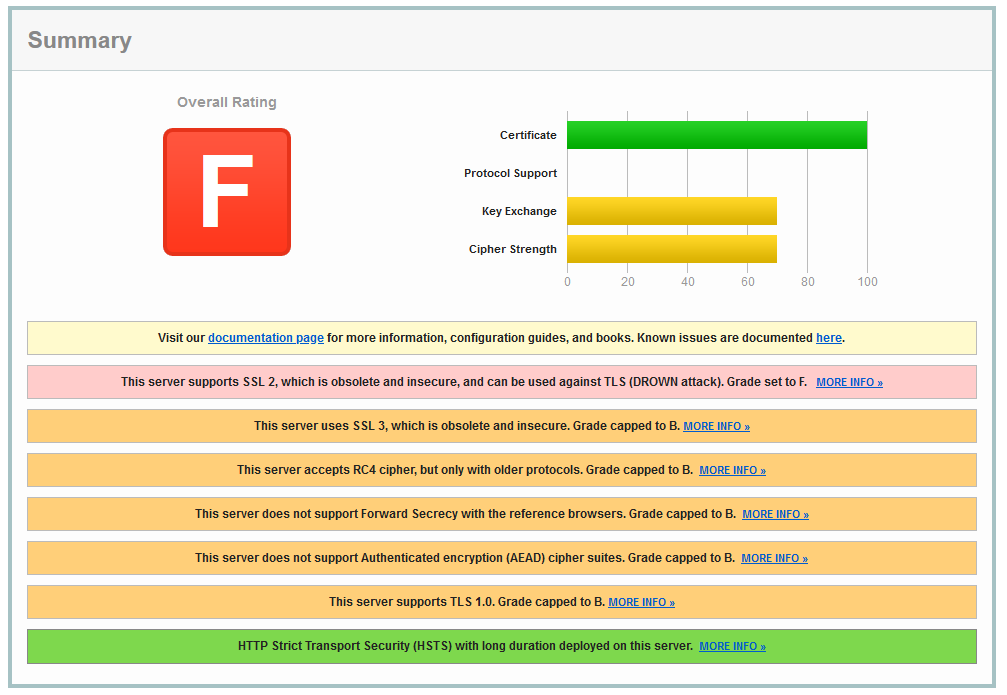
Task: Click the red SSL 2 warning banner
Action: (460, 382)
